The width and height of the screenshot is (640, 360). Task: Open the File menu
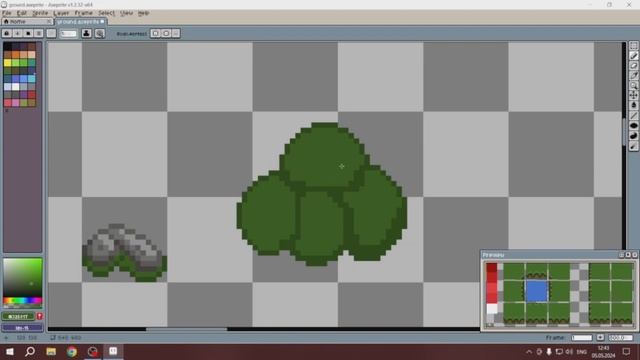(7, 13)
